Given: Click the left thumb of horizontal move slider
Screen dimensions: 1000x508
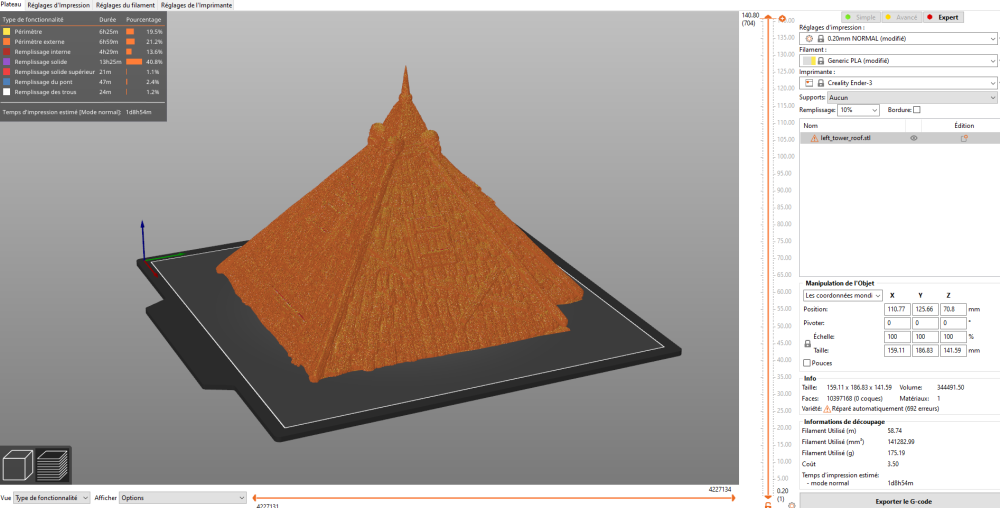Looking at the screenshot, I should coord(254,498).
